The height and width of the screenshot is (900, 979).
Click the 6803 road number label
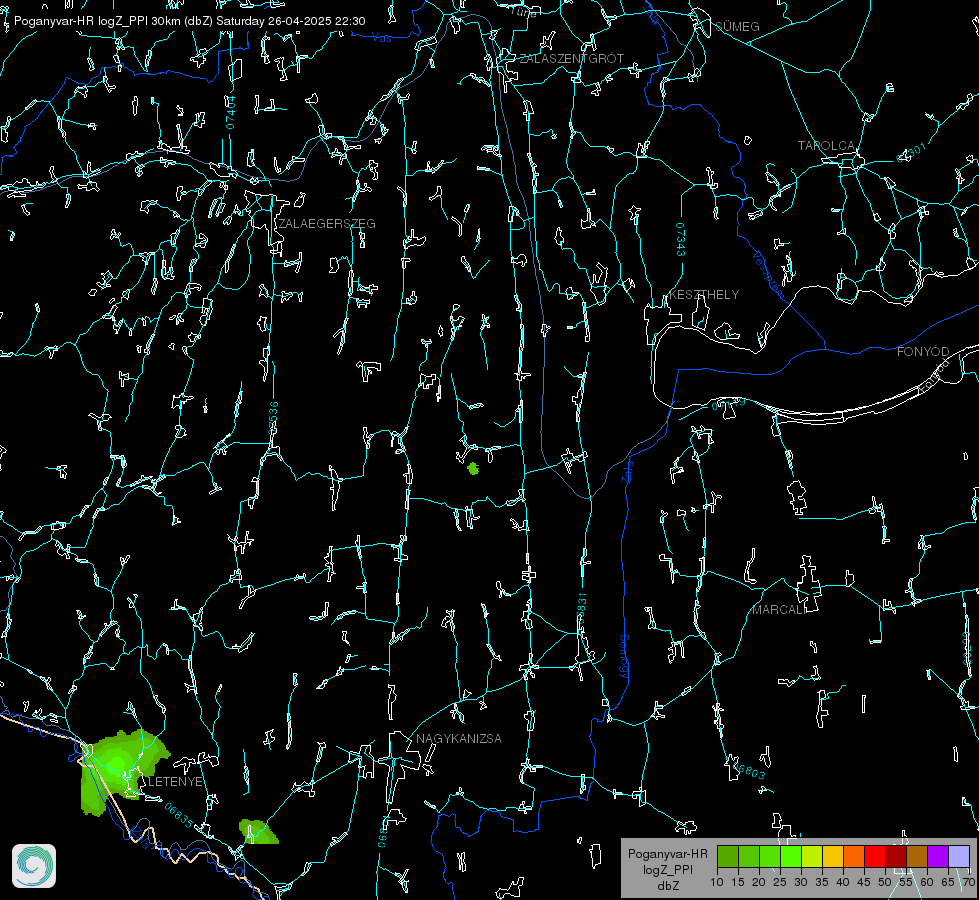point(747,771)
